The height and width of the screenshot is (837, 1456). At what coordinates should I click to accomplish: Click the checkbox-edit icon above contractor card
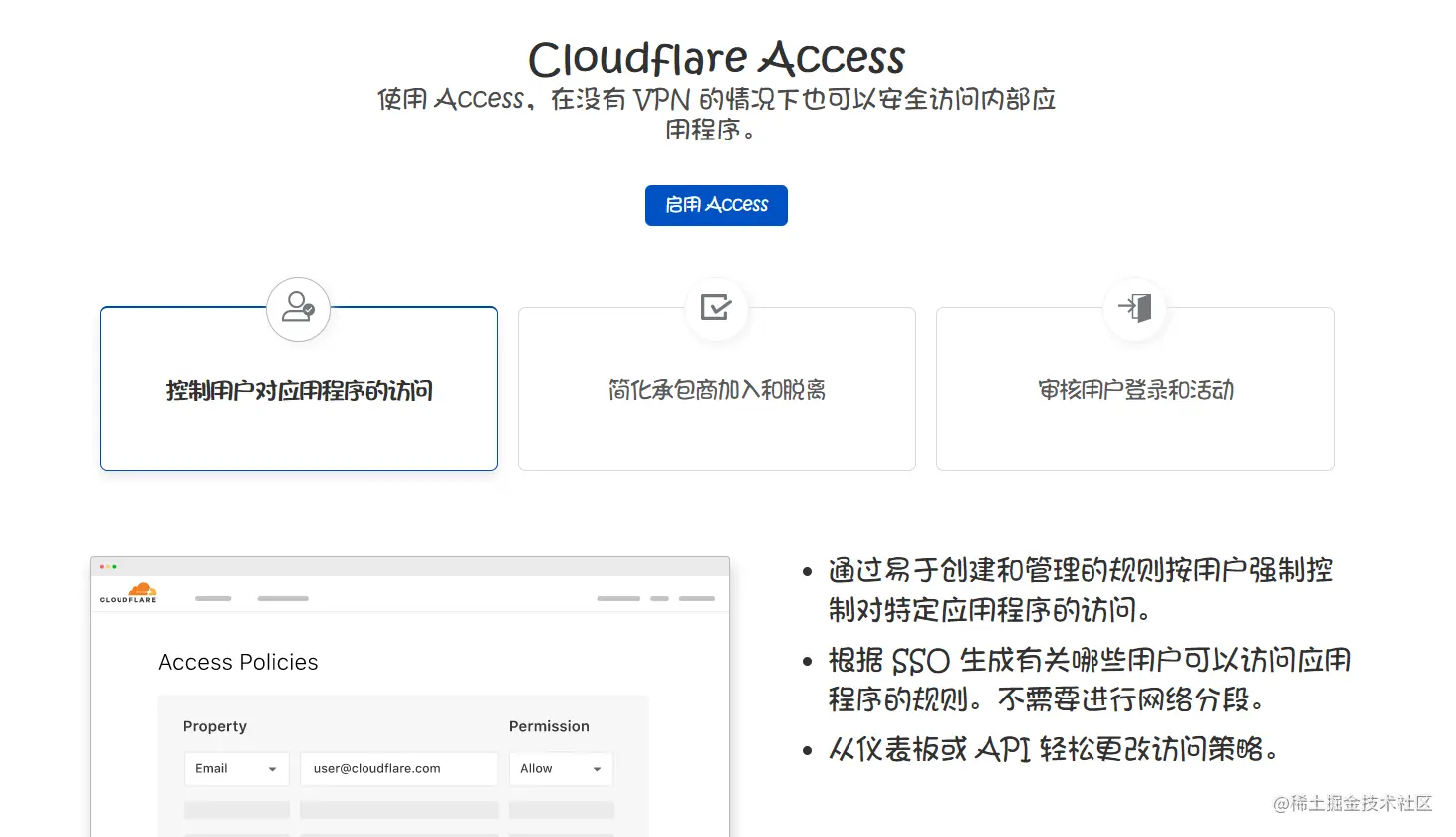point(716,307)
